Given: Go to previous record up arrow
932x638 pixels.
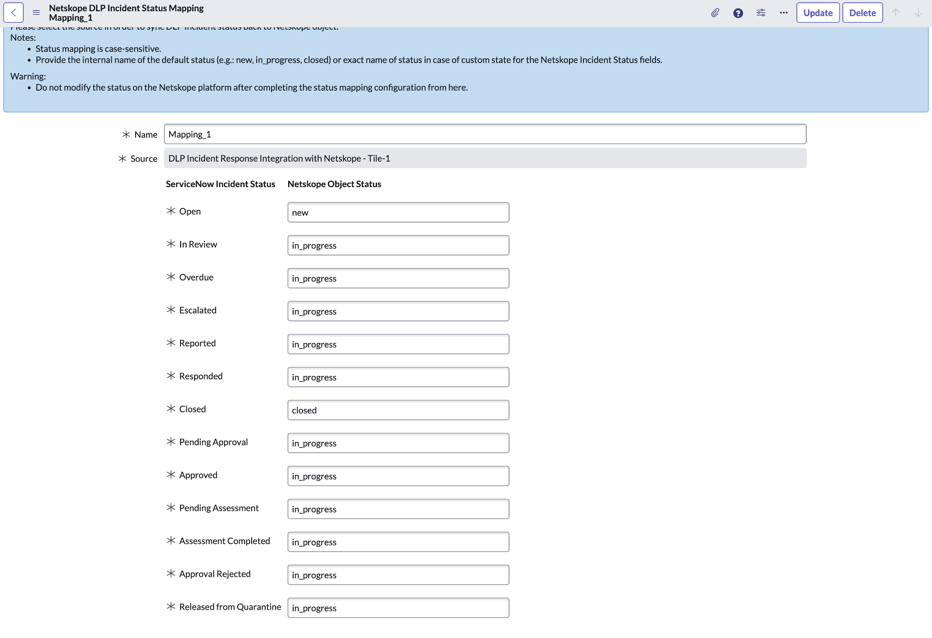Looking at the screenshot, I should pos(896,12).
